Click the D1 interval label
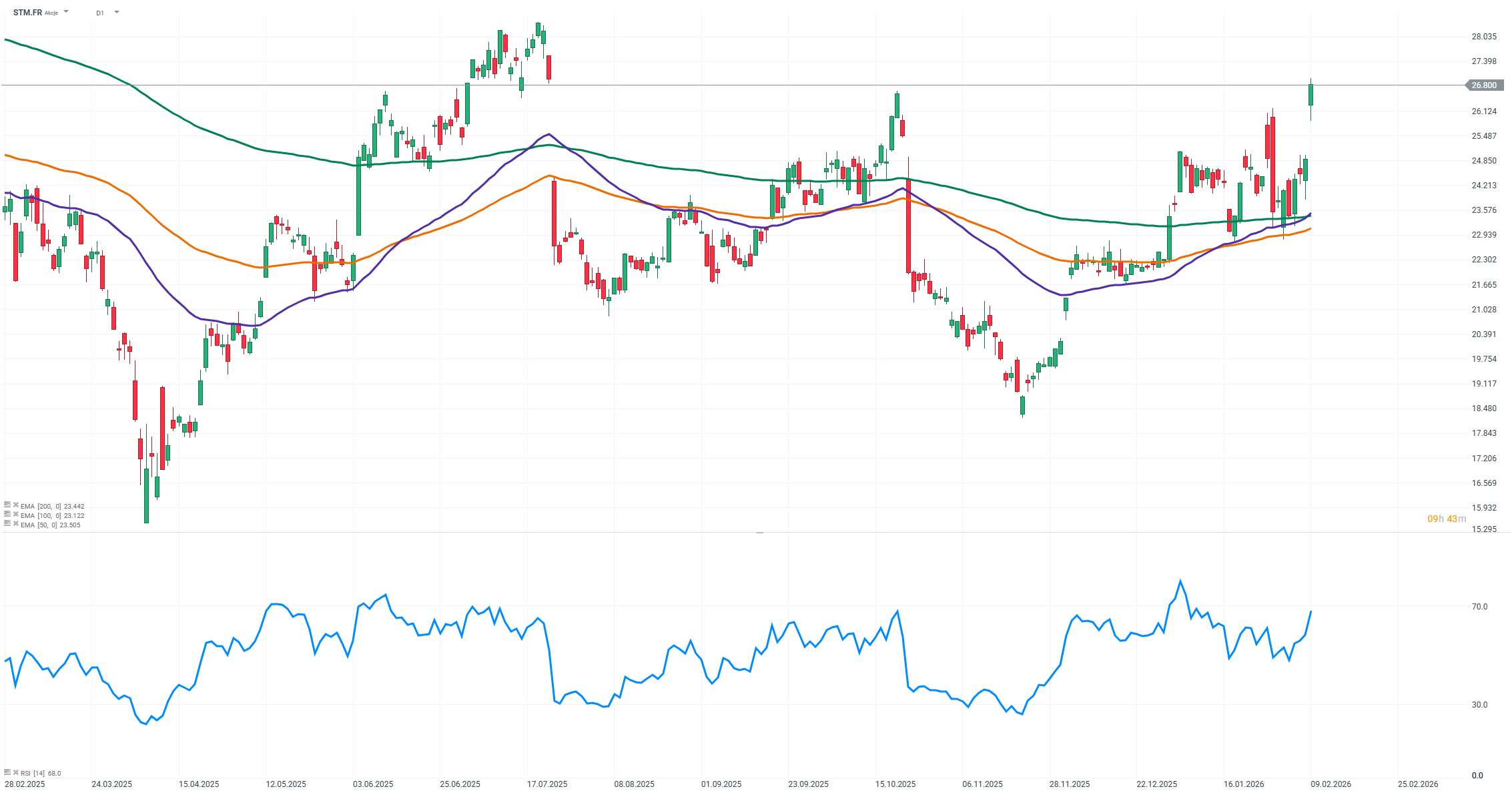 point(100,13)
